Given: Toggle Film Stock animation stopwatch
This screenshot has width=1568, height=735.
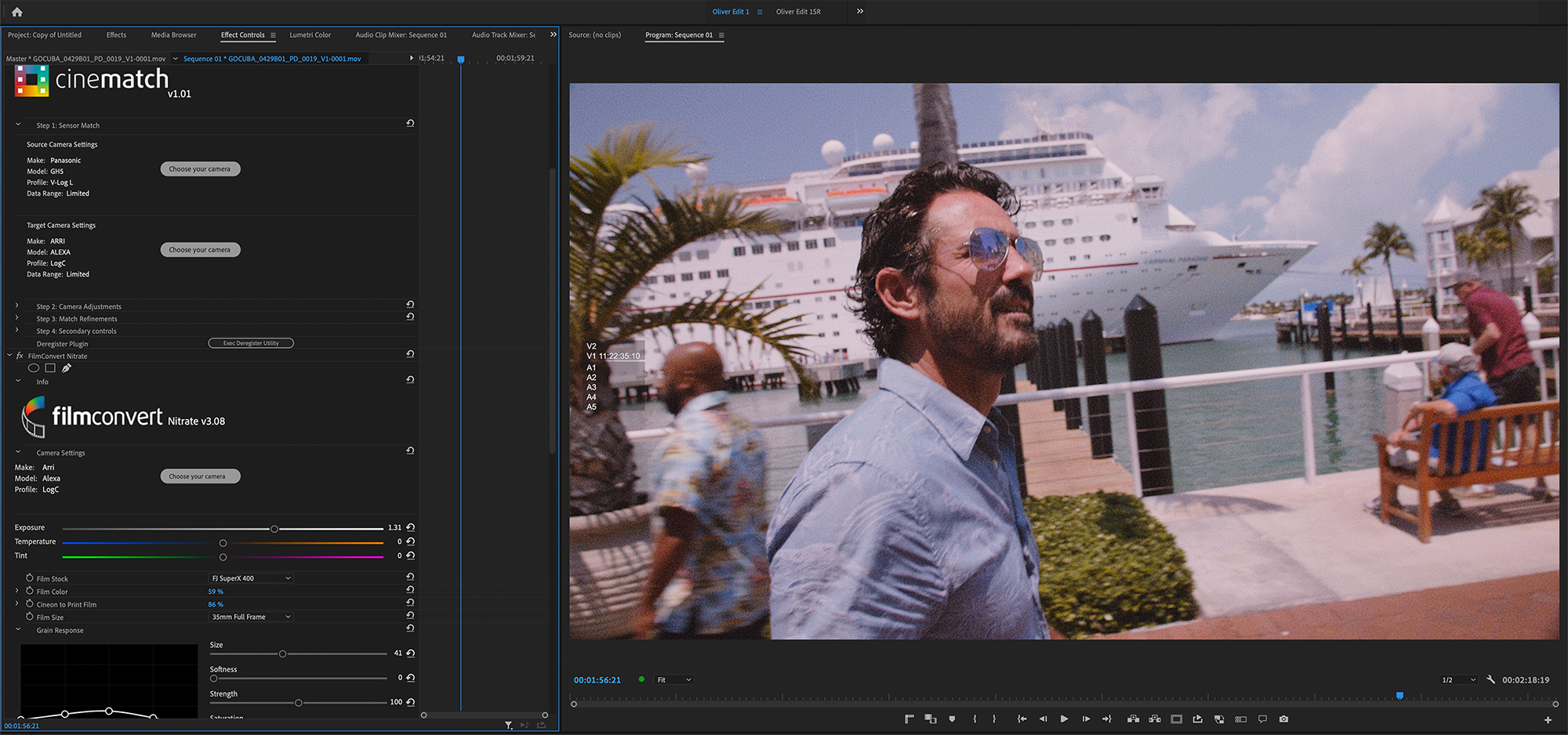Looking at the screenshot, I should click(30, 578).
